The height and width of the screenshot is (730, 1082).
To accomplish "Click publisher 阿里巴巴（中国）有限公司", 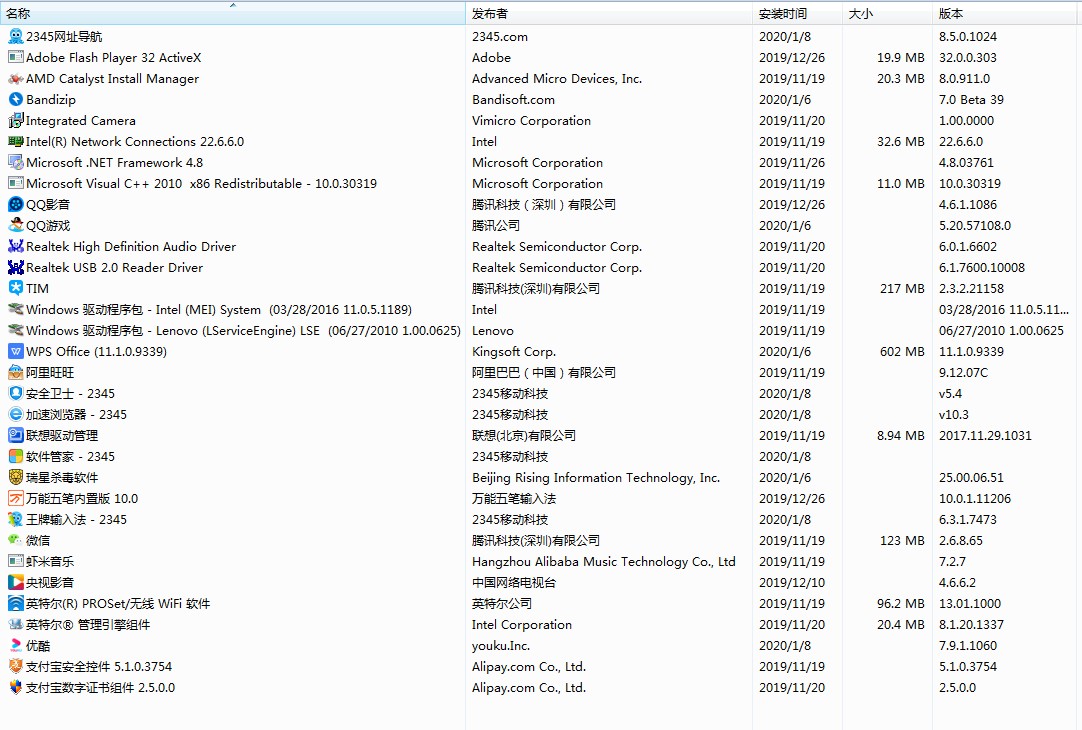I will 544,373.
